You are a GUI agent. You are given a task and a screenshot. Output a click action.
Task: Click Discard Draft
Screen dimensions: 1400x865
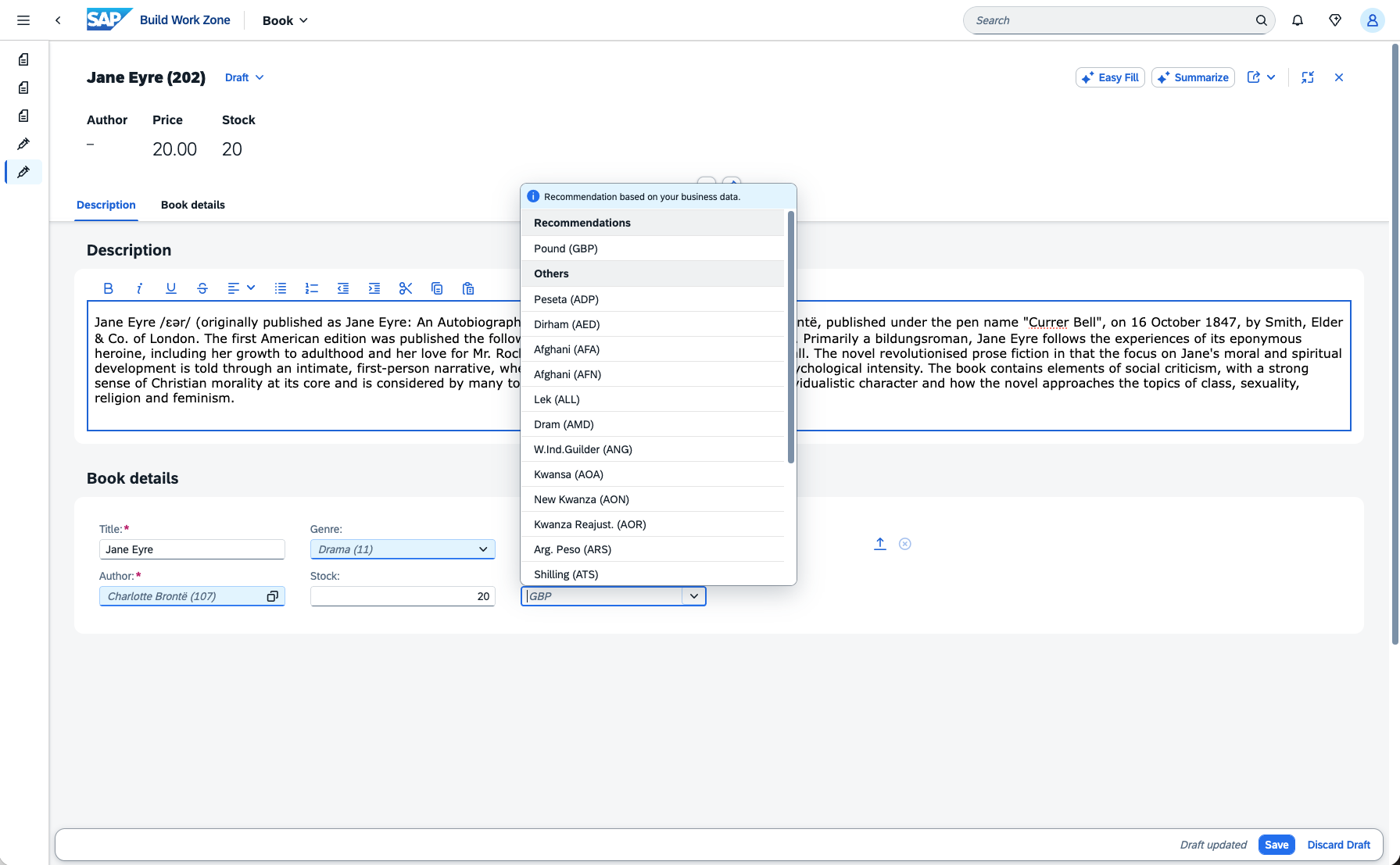pyautogui.click(x=1338, y=845)
